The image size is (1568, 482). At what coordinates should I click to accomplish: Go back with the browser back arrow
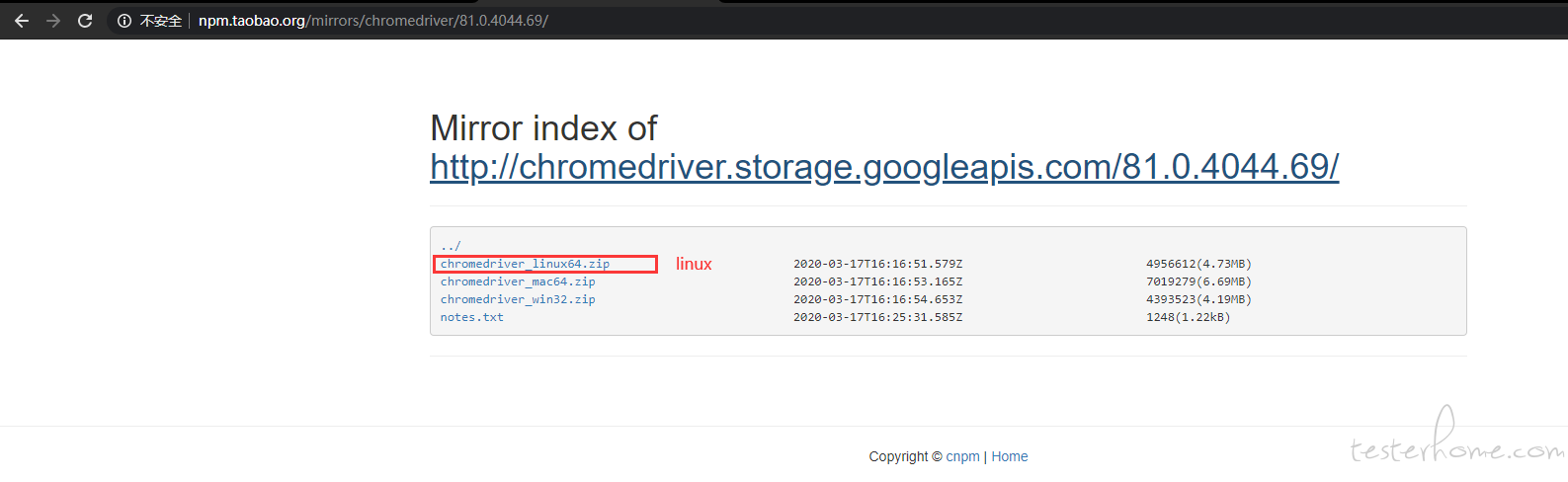(x=21, y=21)
